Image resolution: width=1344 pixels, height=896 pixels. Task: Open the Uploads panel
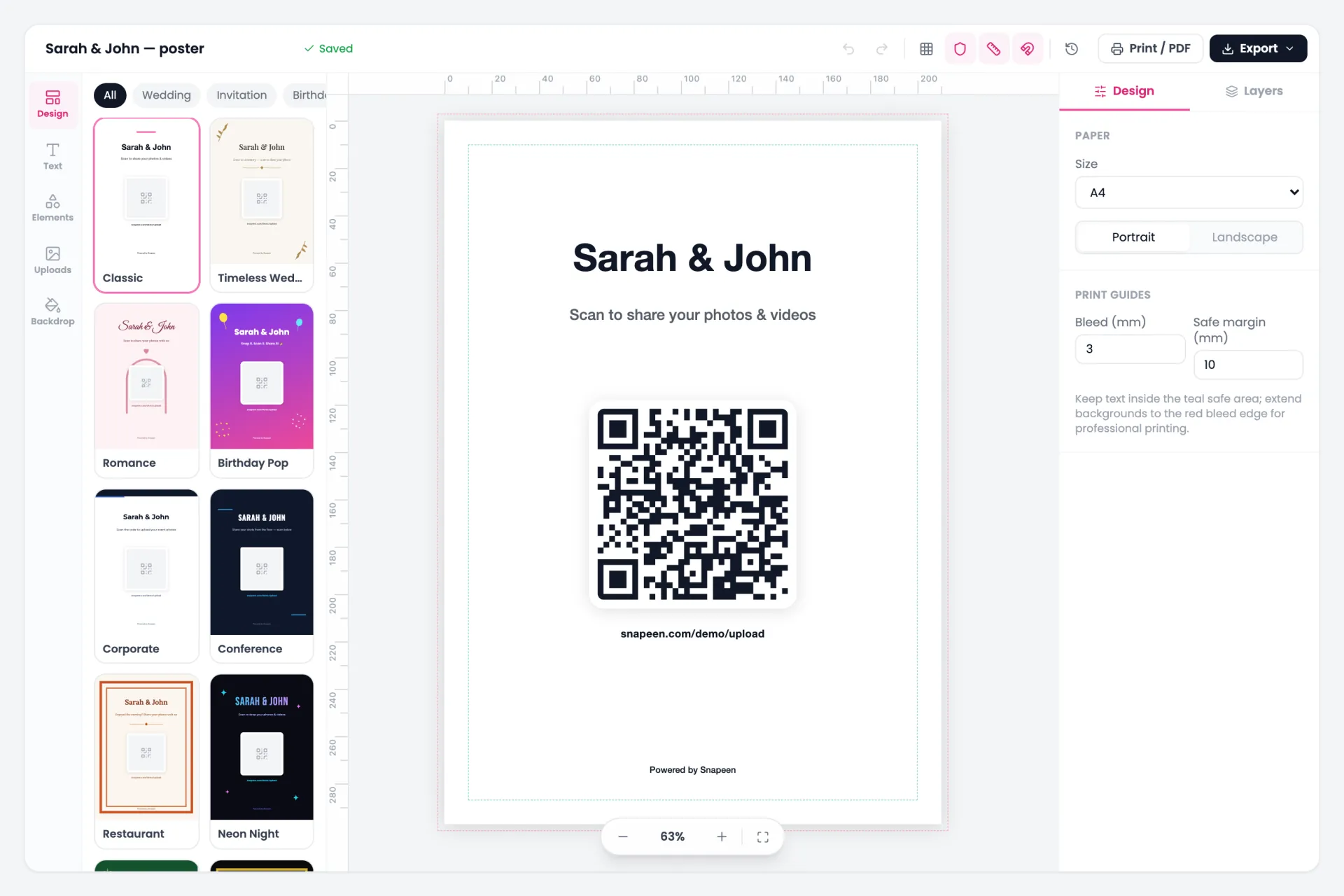[x=52, y=260]
